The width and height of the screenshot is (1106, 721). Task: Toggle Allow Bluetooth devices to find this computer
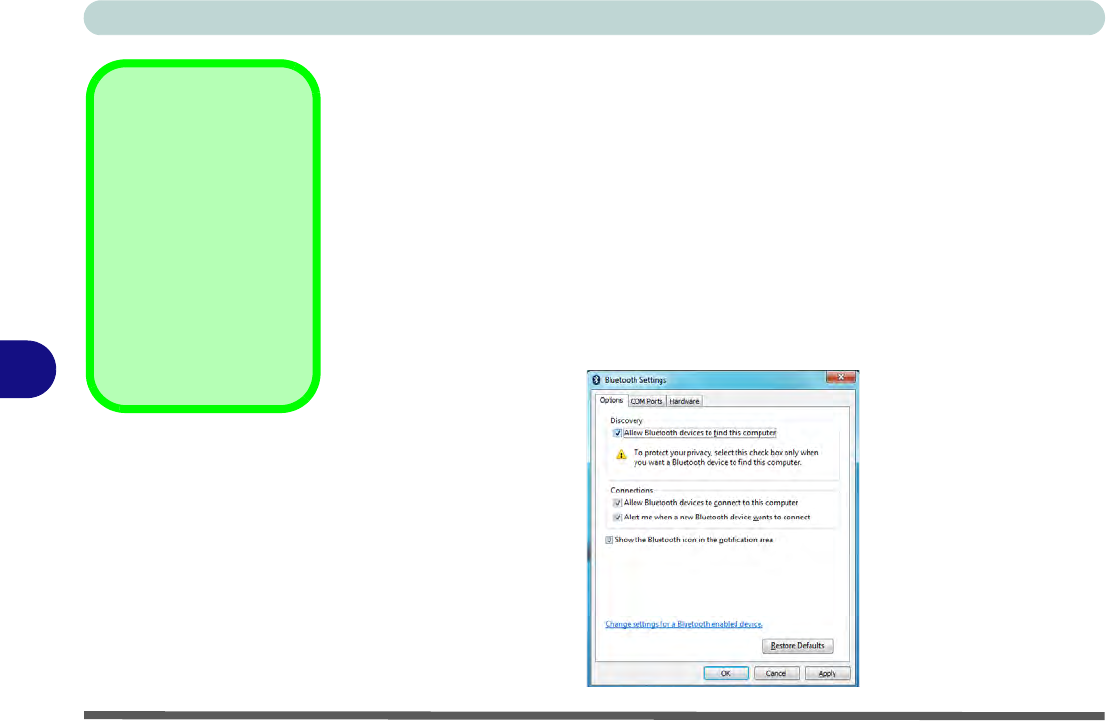617,433
